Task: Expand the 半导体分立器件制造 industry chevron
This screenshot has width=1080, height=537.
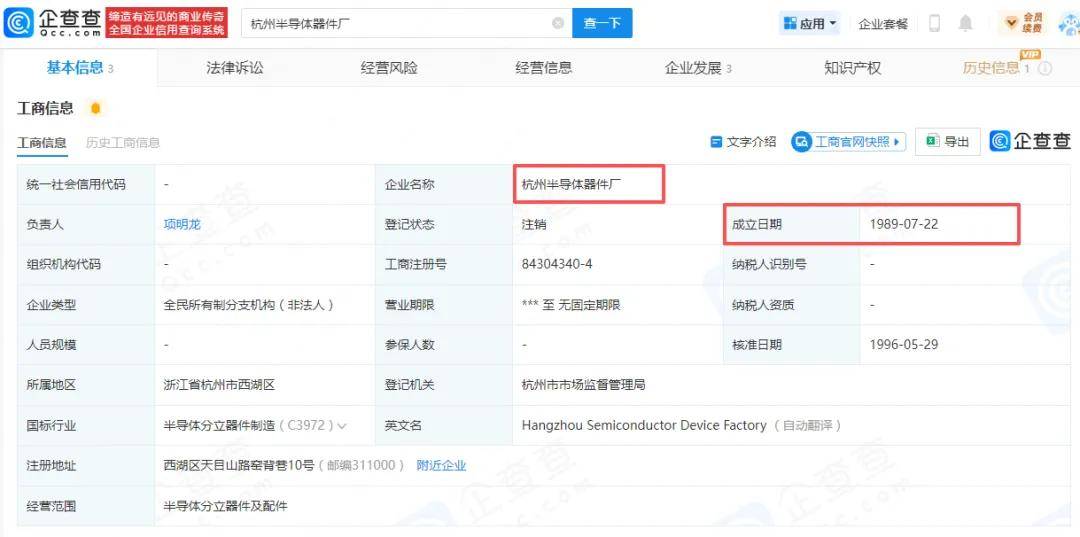Action: (343, 426)
